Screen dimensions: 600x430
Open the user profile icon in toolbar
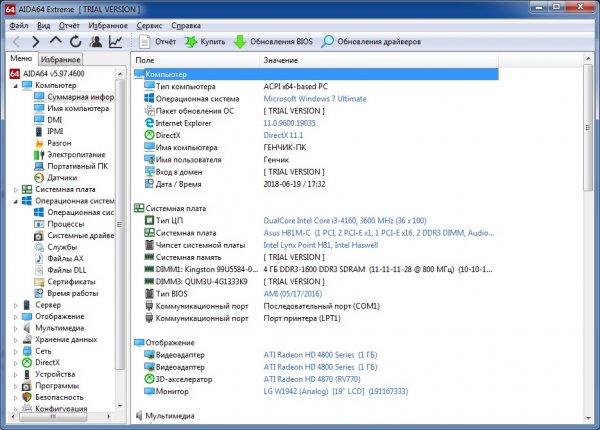96,42
